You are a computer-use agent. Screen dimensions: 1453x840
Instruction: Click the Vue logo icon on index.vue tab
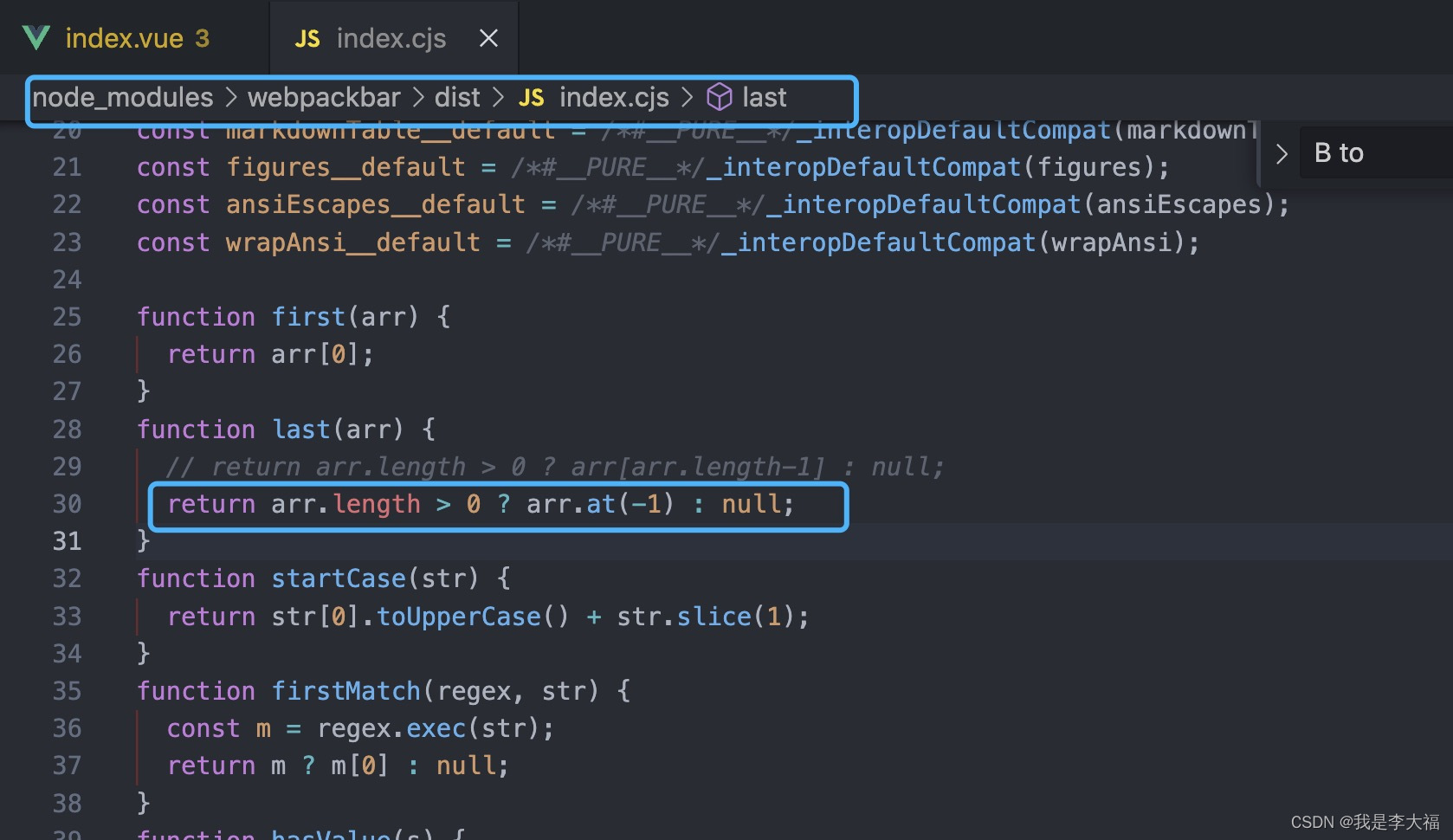36,37
